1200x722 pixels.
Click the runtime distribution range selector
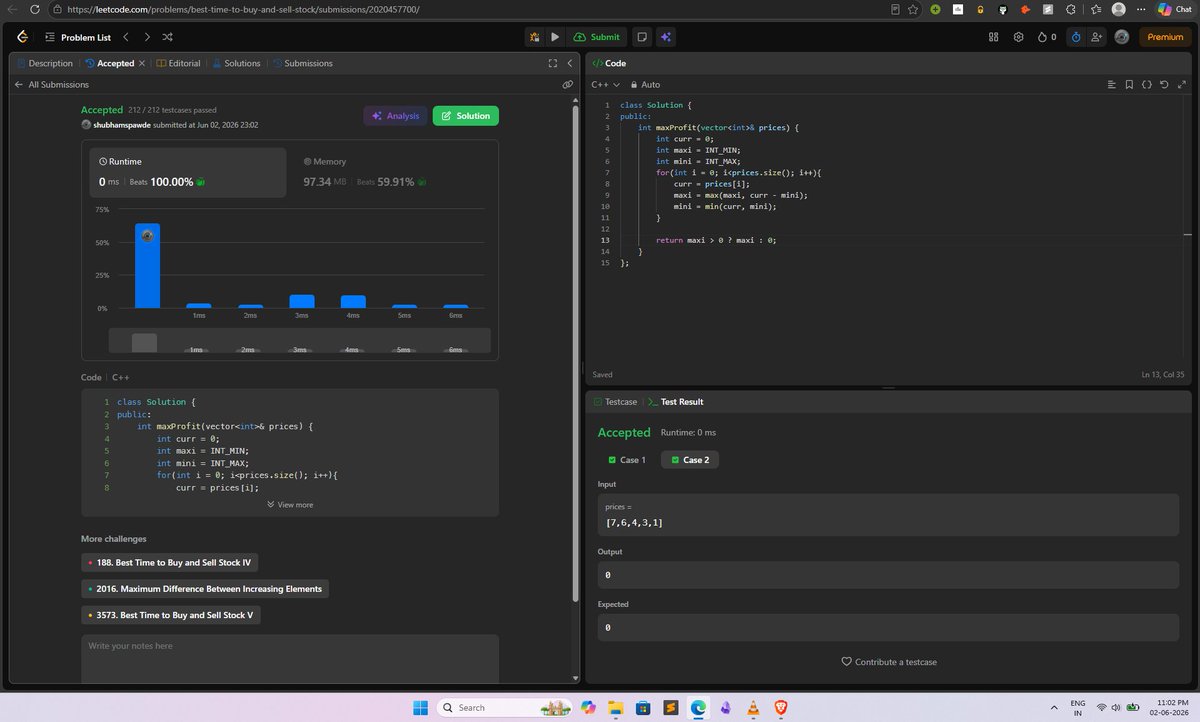(x=300, y=341)
